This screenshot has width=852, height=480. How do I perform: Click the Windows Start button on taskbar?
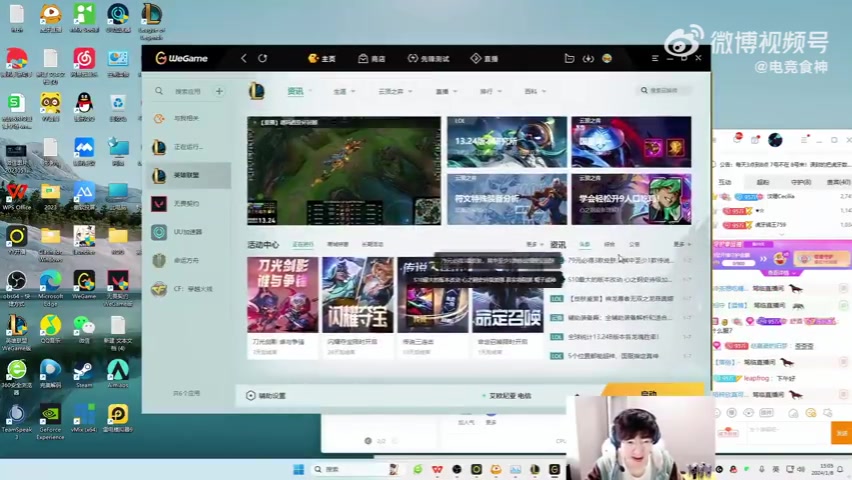tap(298, 469)
